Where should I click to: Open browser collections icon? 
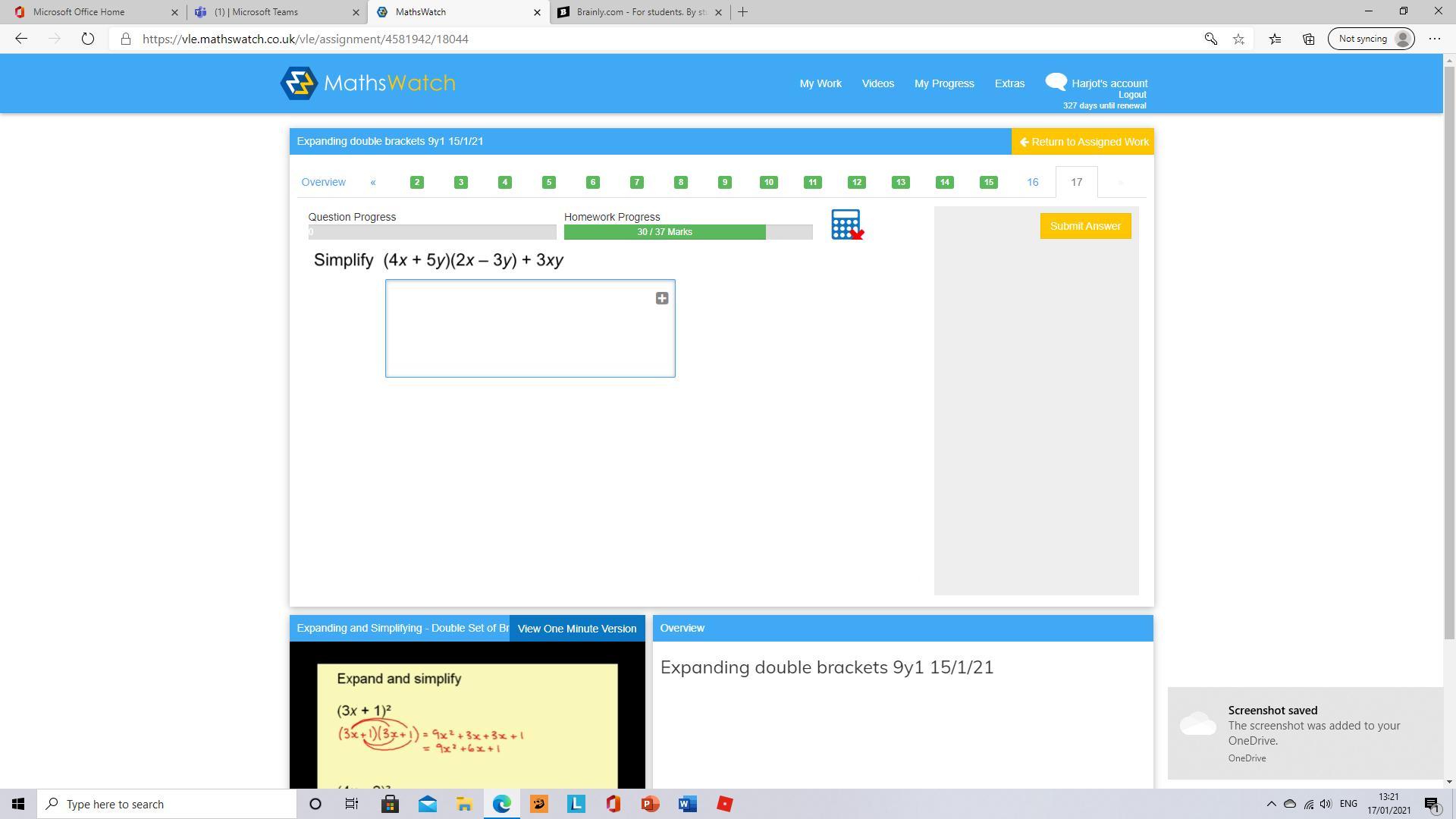(x=1308, y=39)
